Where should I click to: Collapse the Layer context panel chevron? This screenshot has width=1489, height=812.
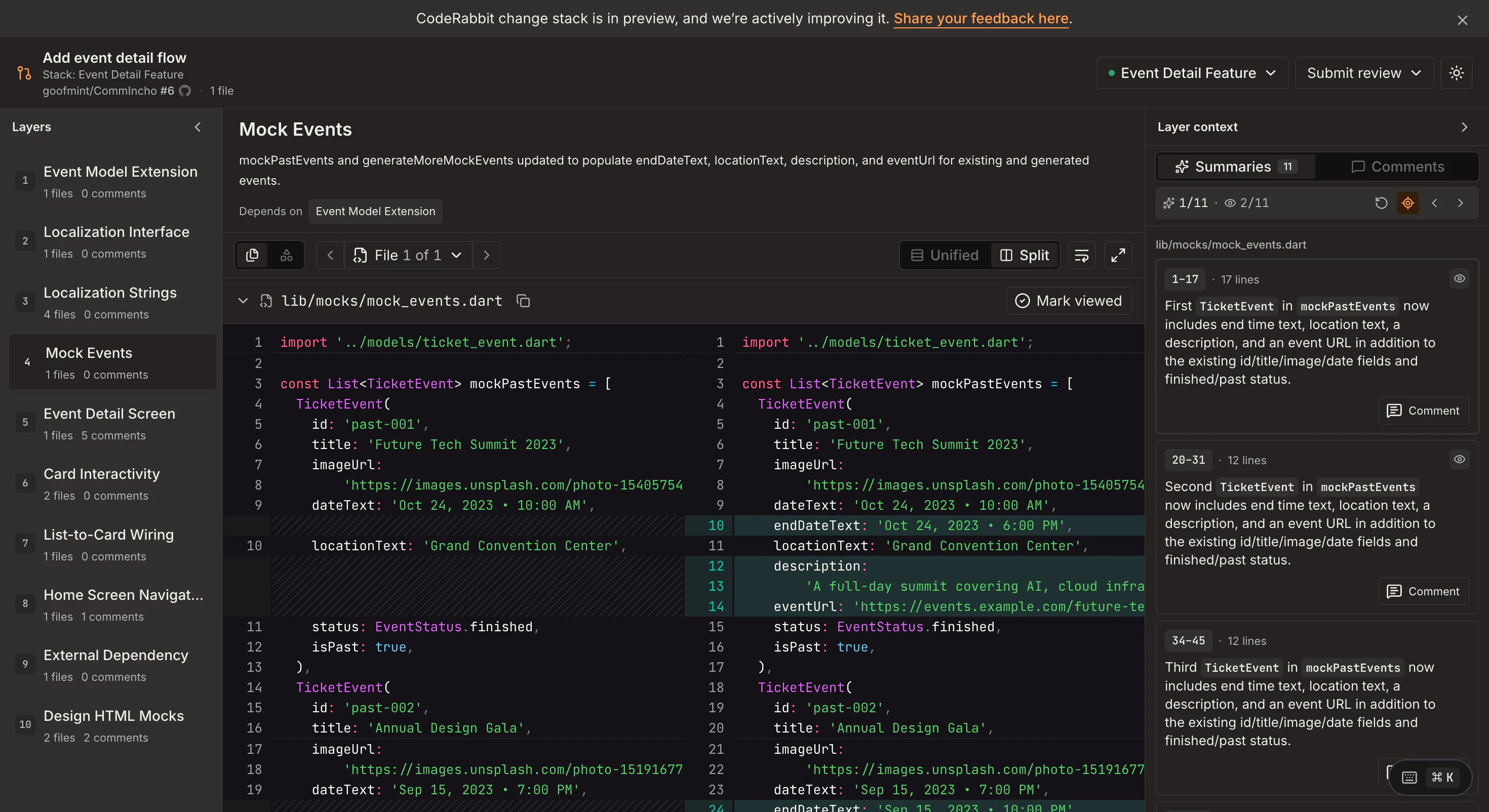coord(1464,127)
